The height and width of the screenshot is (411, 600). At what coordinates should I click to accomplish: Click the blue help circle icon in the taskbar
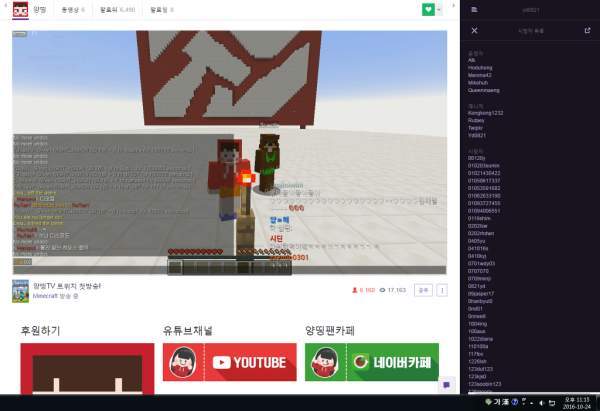point(515,402)
